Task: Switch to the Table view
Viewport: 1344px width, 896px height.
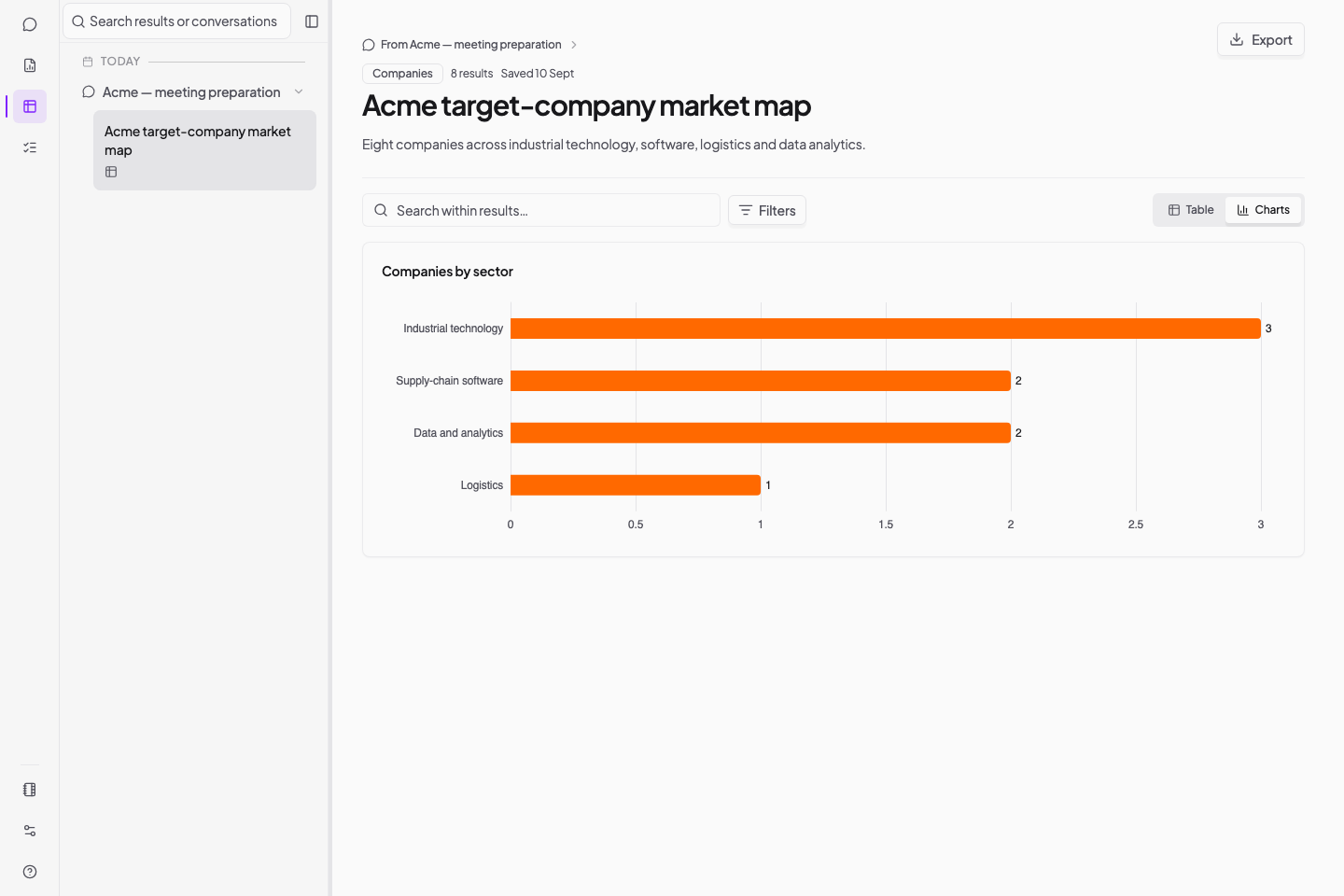Action: 1191,210
